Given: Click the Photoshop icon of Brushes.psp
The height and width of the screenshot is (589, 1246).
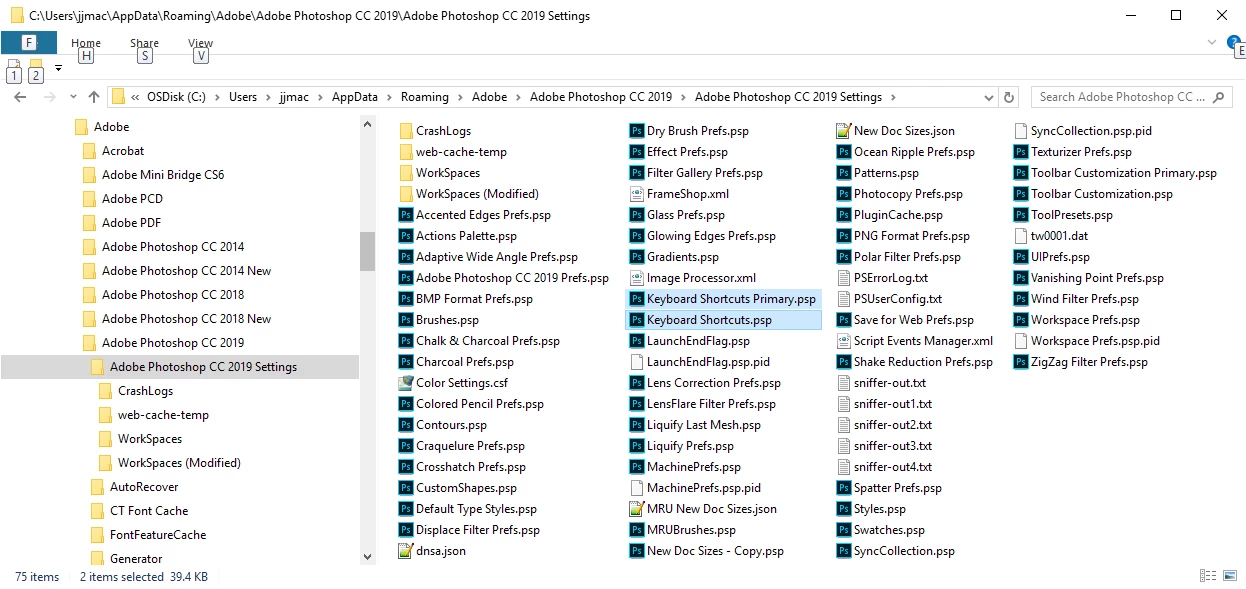Looking at the screenshot, I should coord(406,320).
